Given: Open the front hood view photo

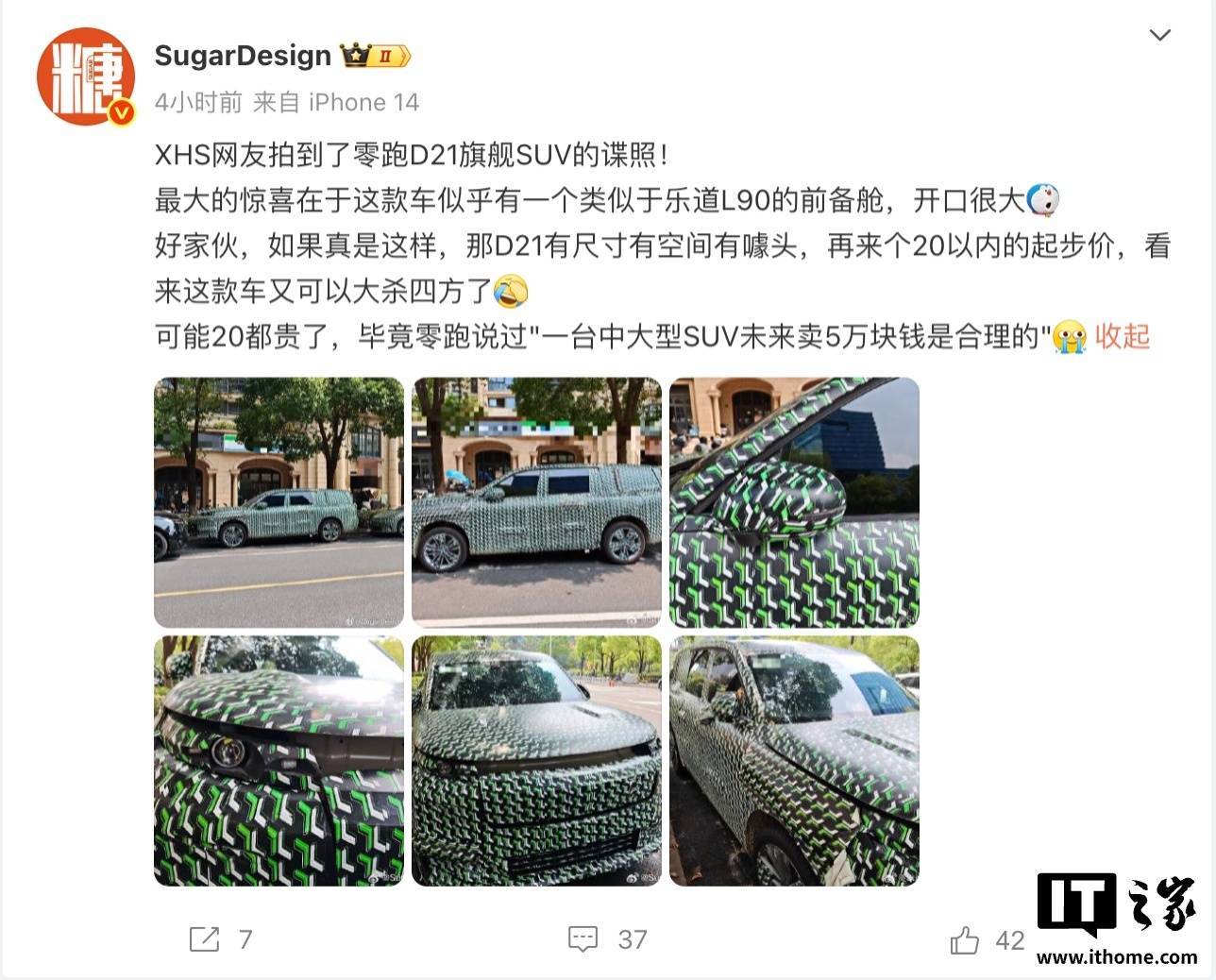Looking at the screenshot, I should click(536, 761).
